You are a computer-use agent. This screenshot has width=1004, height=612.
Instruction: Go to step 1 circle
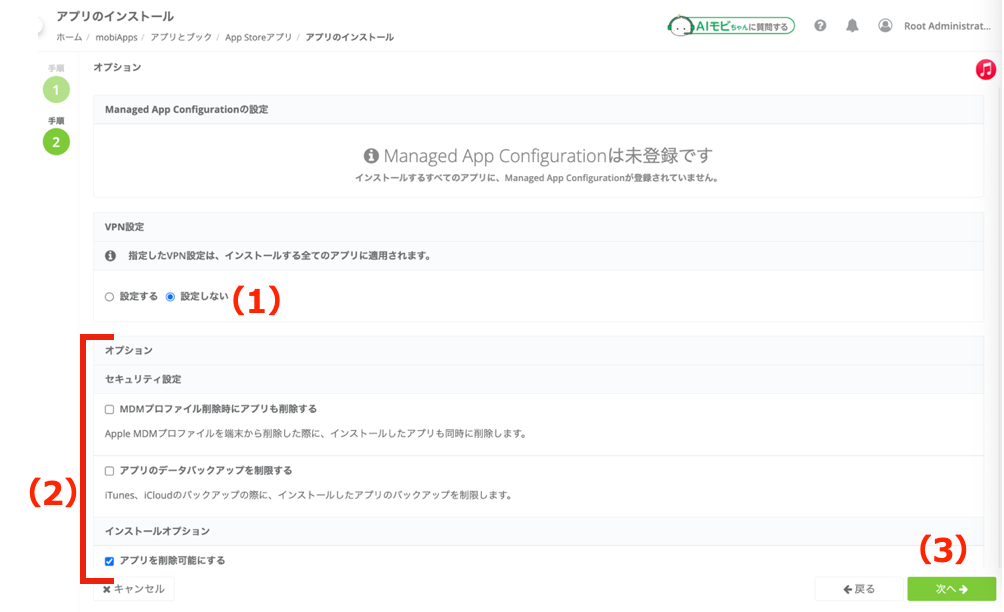coord(56,90)
